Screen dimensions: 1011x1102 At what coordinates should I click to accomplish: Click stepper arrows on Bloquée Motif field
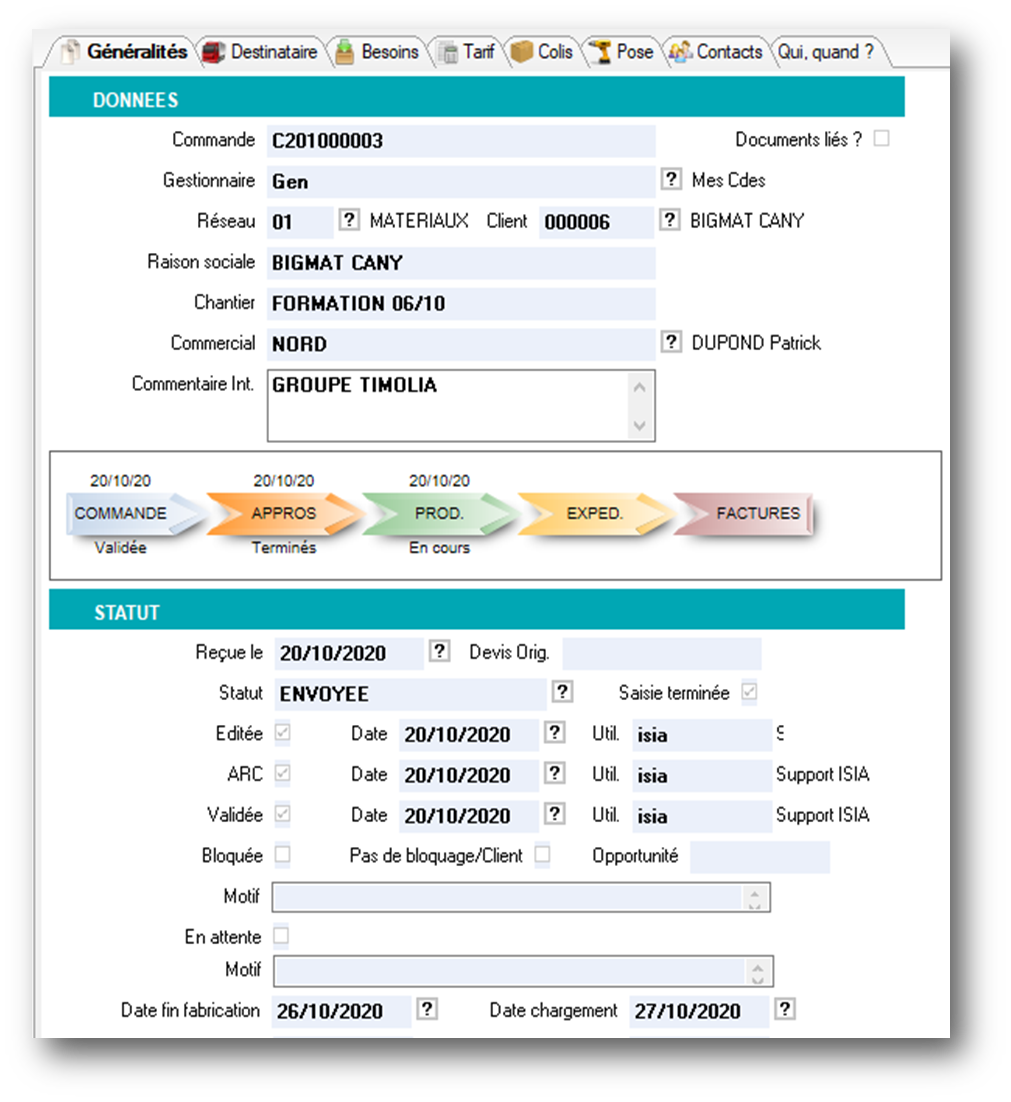point(757,897)
